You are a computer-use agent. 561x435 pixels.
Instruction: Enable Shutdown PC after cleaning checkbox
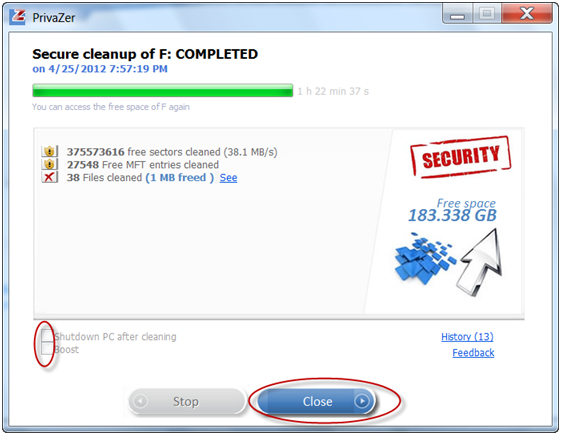(x=47, y=336)
